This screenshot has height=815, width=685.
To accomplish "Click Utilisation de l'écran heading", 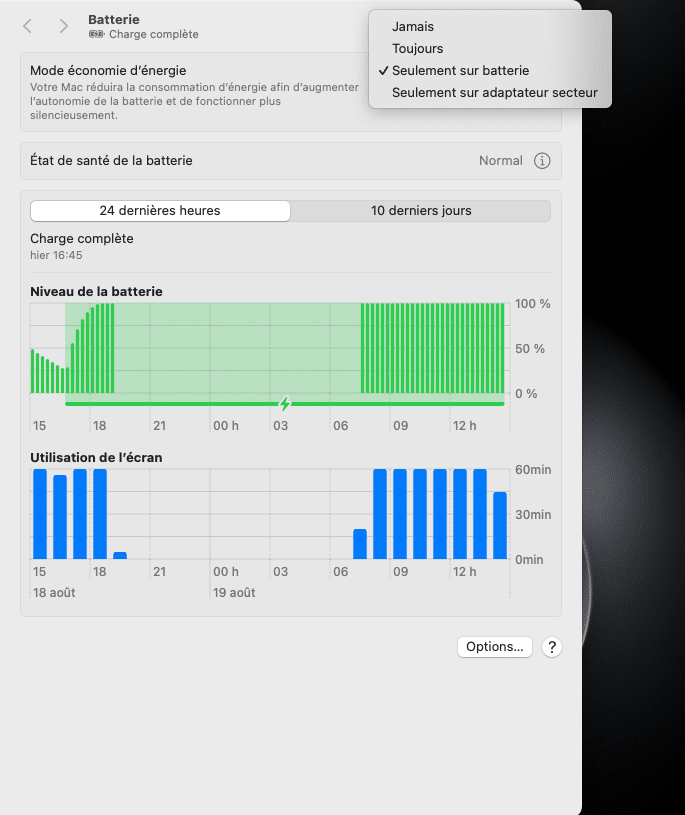I will coord(96,457).
